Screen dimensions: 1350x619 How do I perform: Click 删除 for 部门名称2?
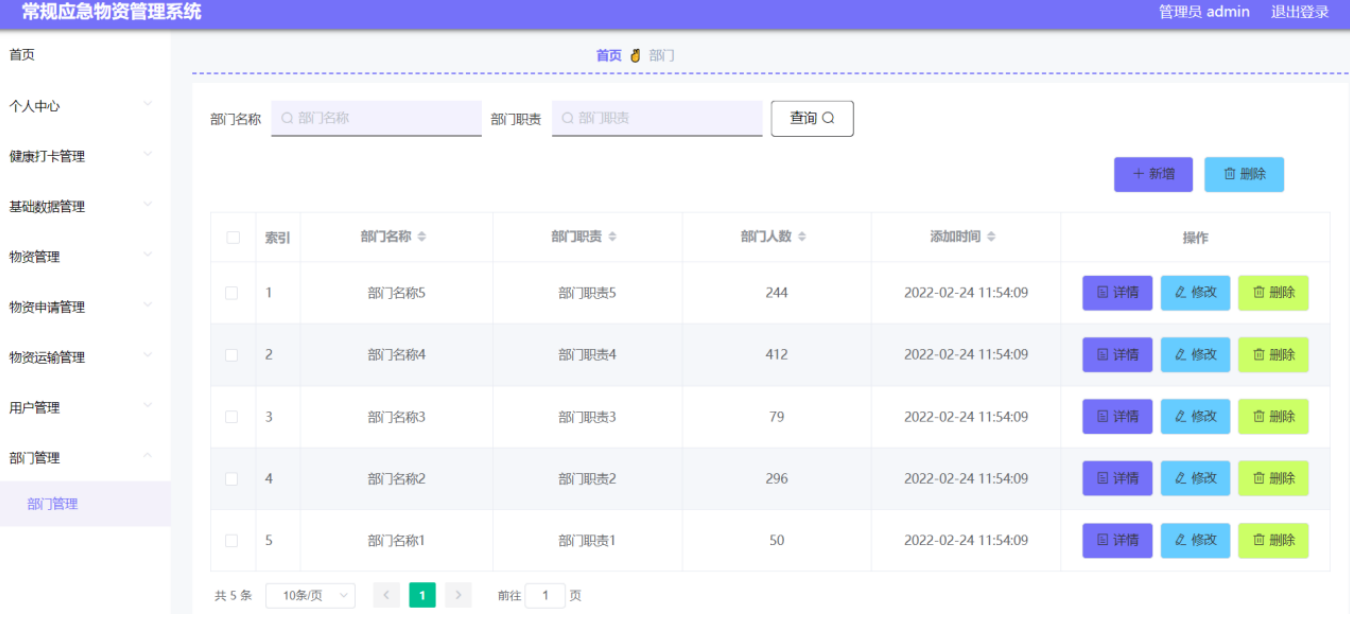pyautogui.click(x=1273, y=479)
